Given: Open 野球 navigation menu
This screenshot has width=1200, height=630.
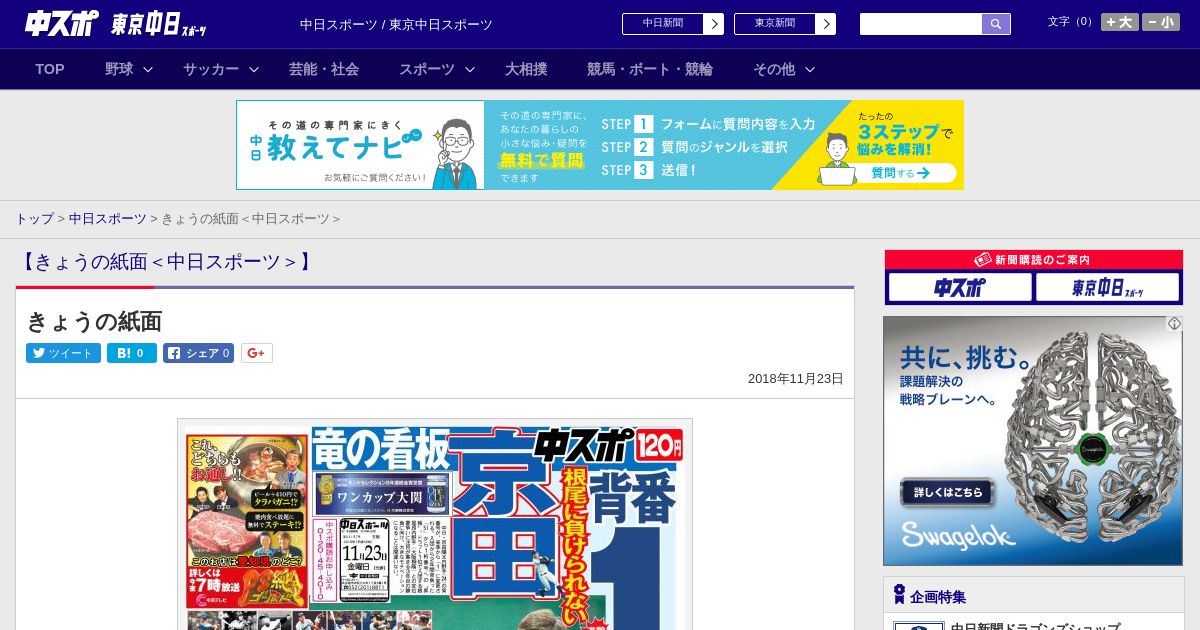Looking at the screenshot, I should pos(119,69).
